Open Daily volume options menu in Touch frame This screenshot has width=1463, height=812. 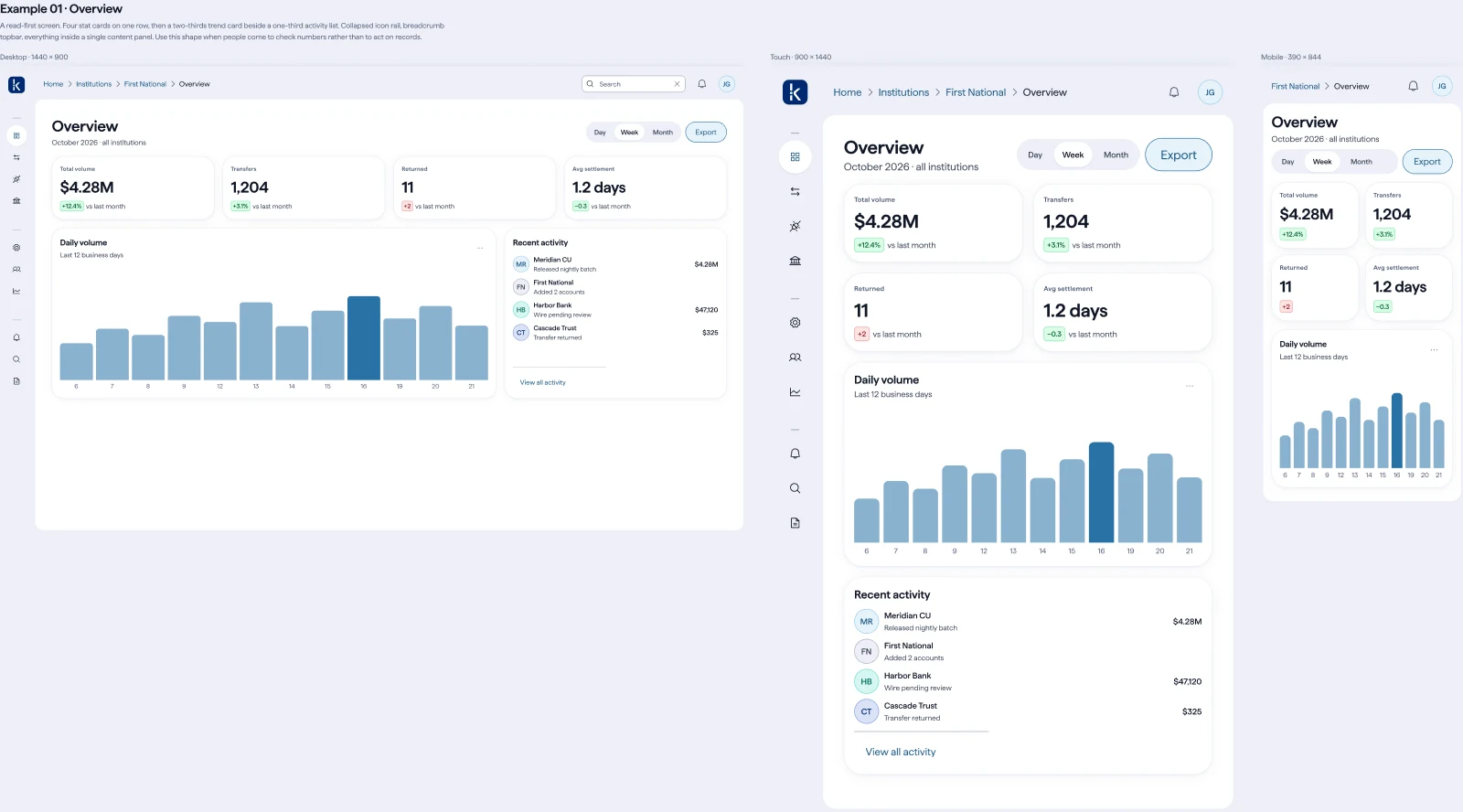(x=1190, y=386)
